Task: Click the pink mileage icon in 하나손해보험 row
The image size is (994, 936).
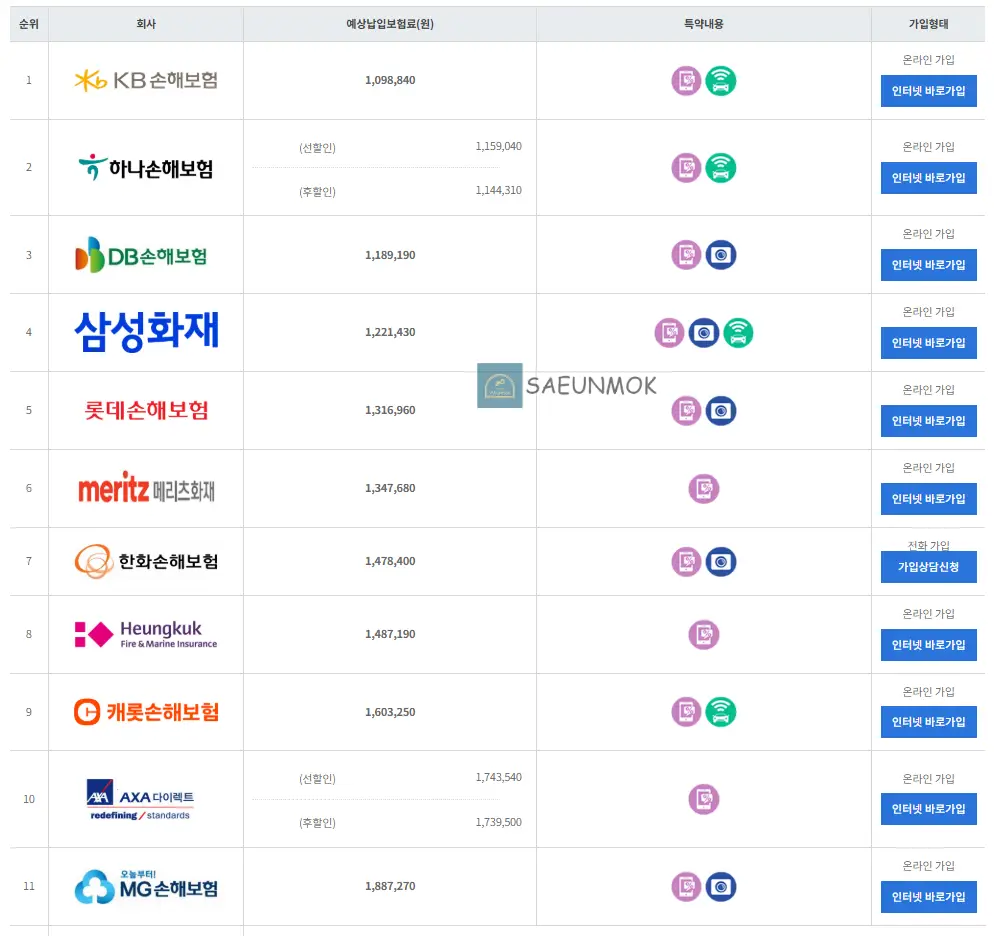Action: (x=686, y=168)
